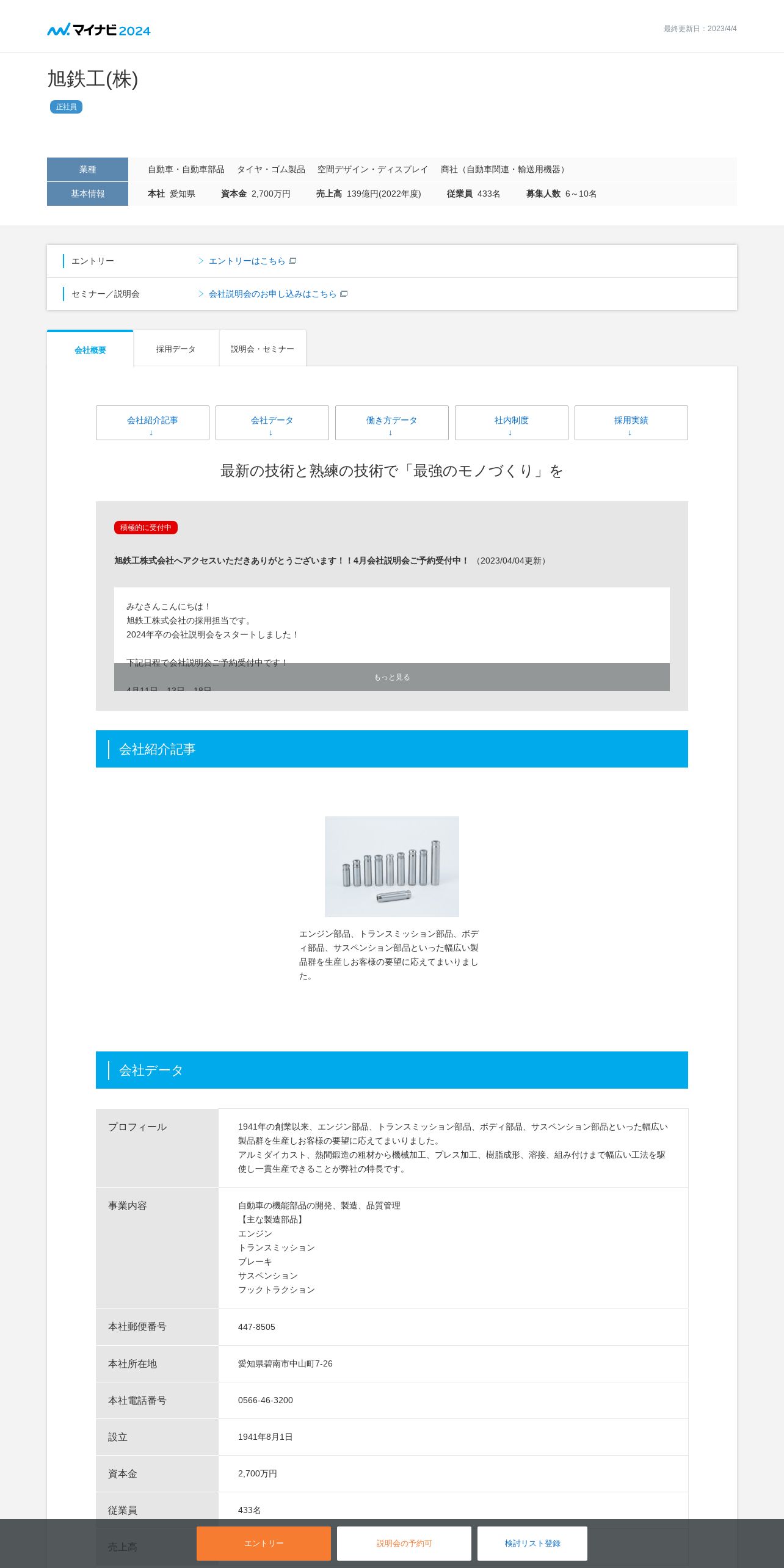Click the 積極的に受付中 red badge

coord(146,528)
